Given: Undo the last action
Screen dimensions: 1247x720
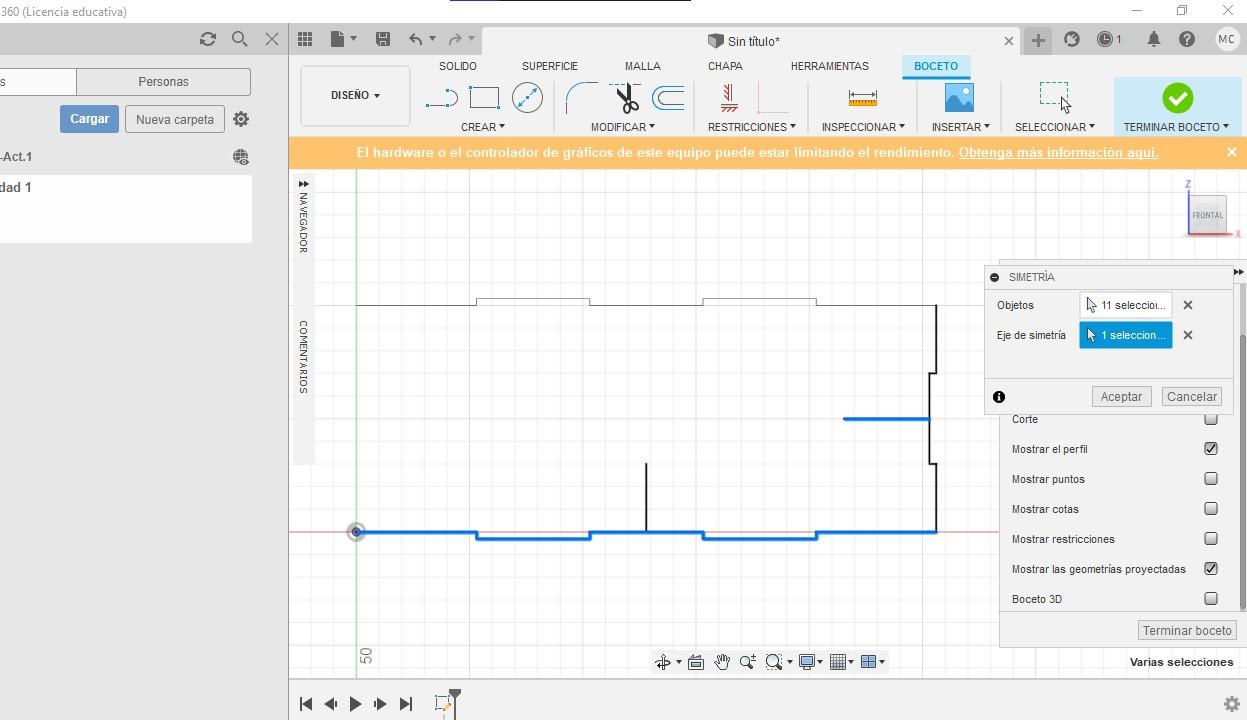Looking at the screenshot, I should [415, 39].
